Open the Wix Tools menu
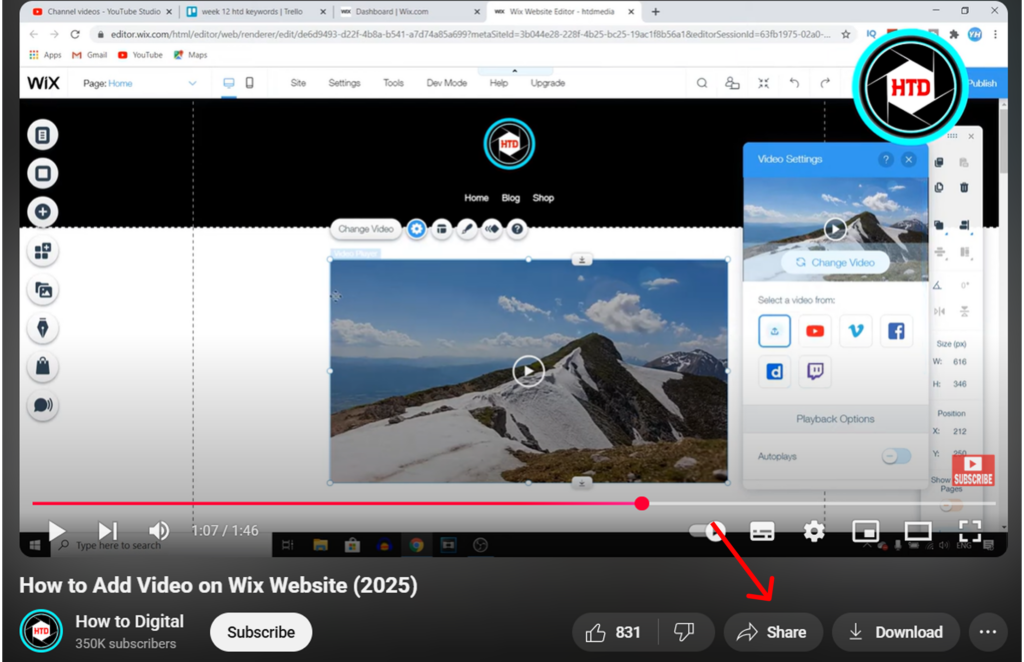 click(393, 83)
